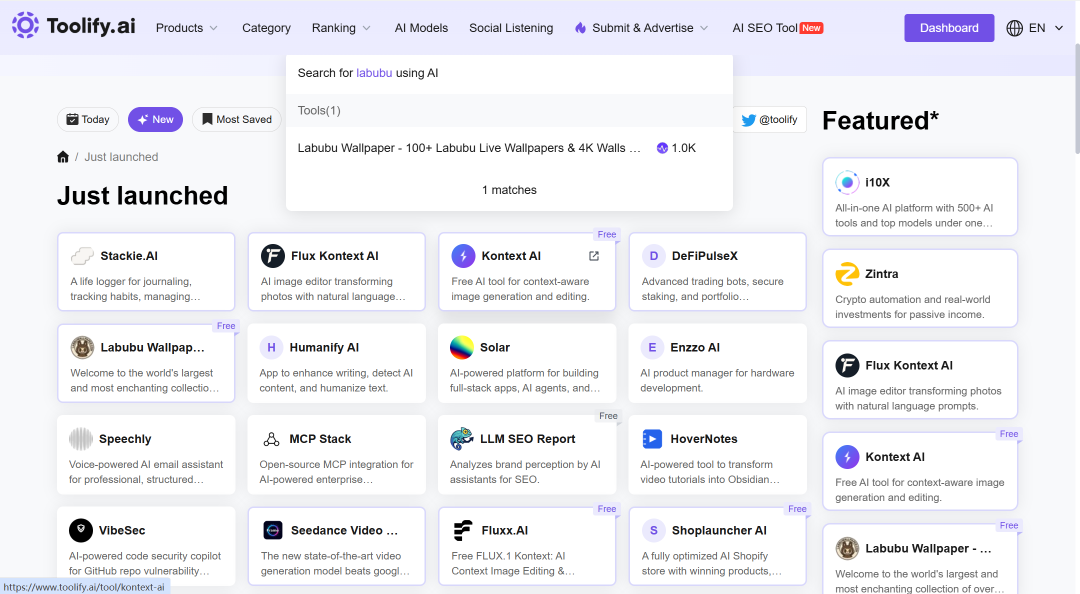Click the Seedance Video icon
The width and height of the screenshot is (1080, 594).
pos(273,530)
